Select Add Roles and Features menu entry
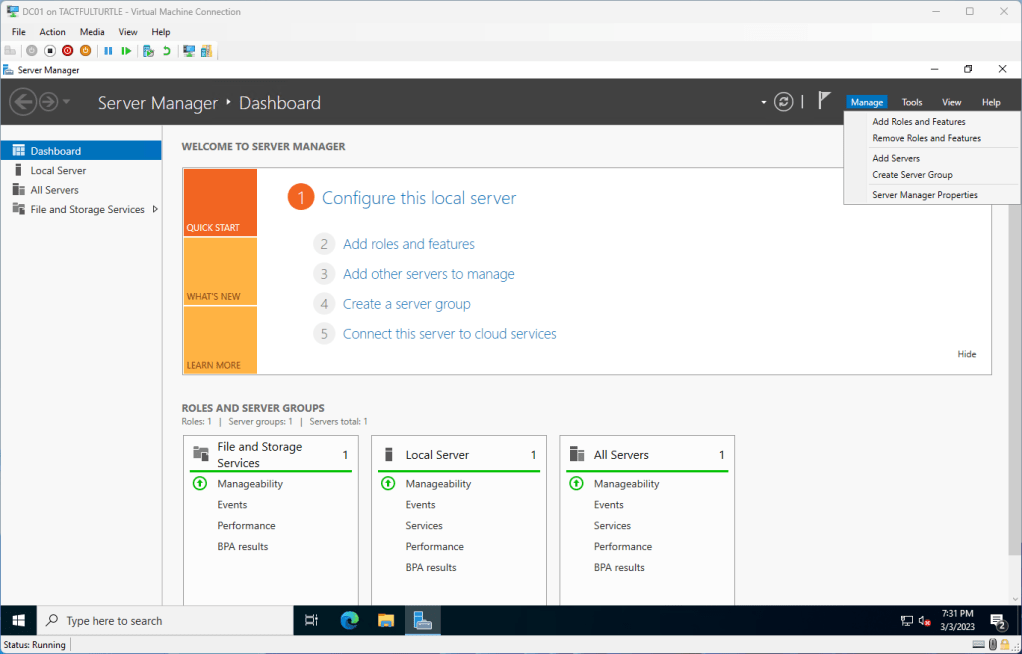Image resolution: width=1022 pixels, height=654 pixels. 918,122
